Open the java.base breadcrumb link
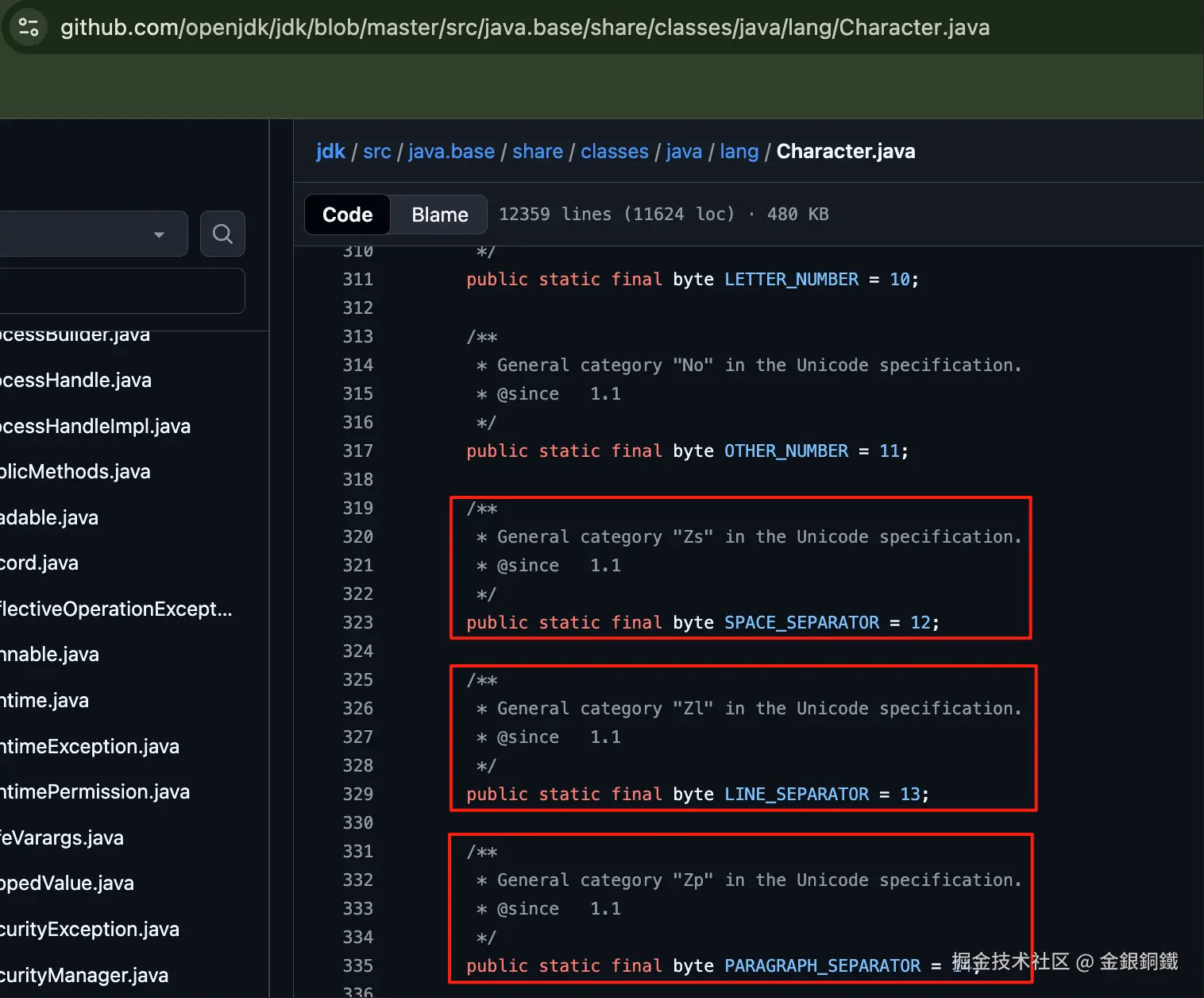The image size is (1204, 998). [451, 151]
